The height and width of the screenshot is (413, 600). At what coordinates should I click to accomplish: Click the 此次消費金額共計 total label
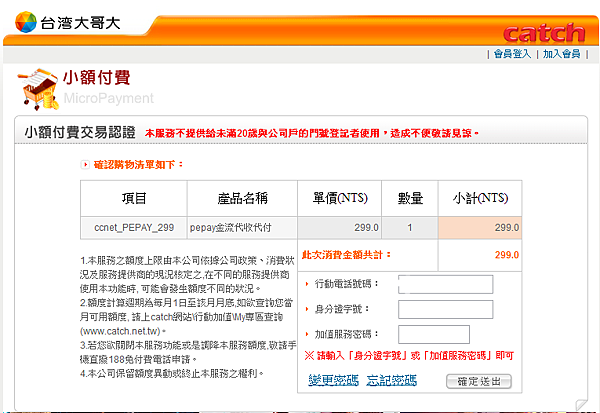(346, 255)
